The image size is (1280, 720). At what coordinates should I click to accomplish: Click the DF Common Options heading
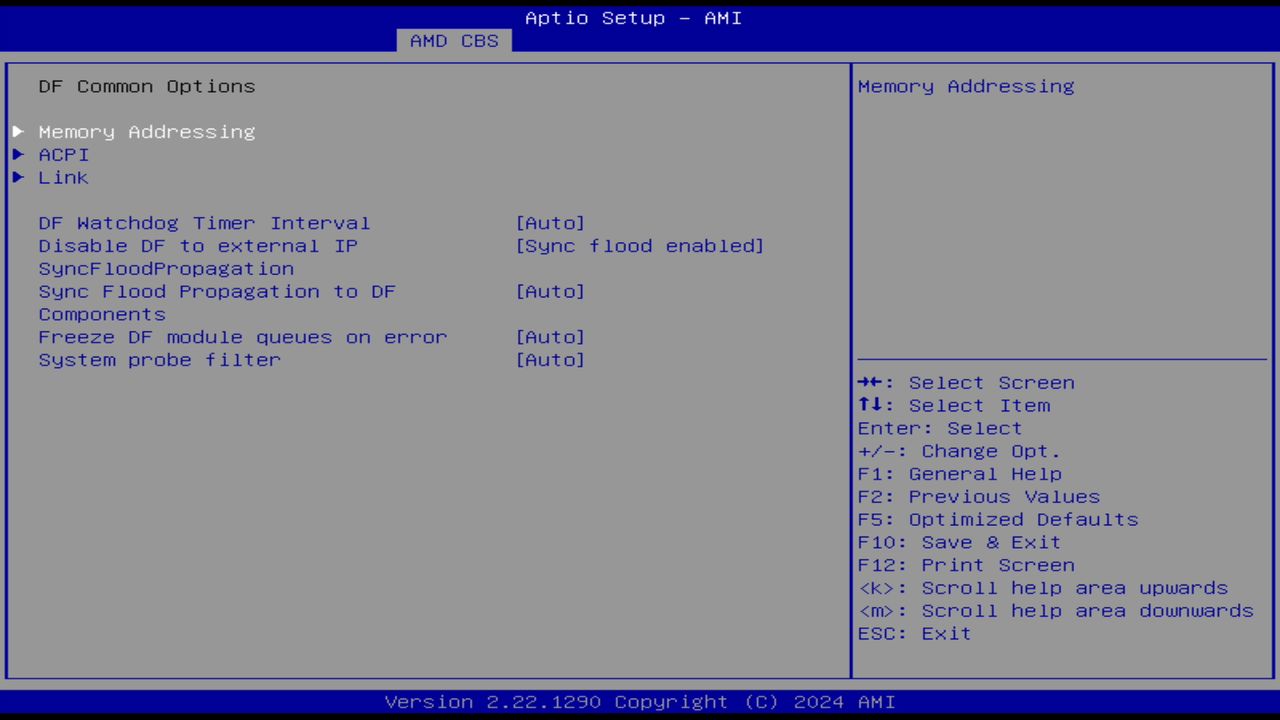point(147,87)
